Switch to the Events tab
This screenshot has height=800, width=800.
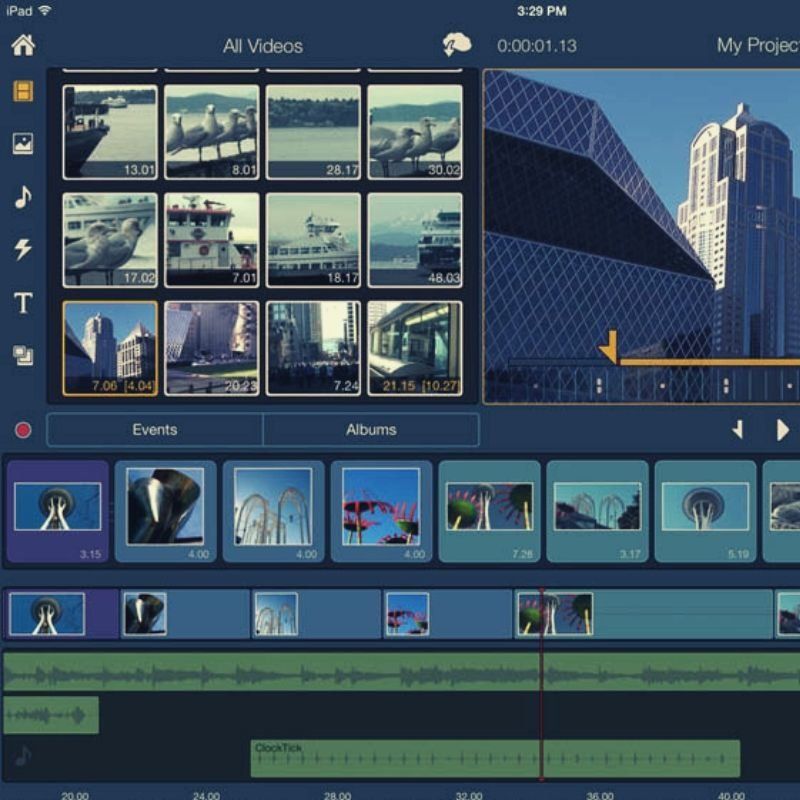tap(155, 430)
